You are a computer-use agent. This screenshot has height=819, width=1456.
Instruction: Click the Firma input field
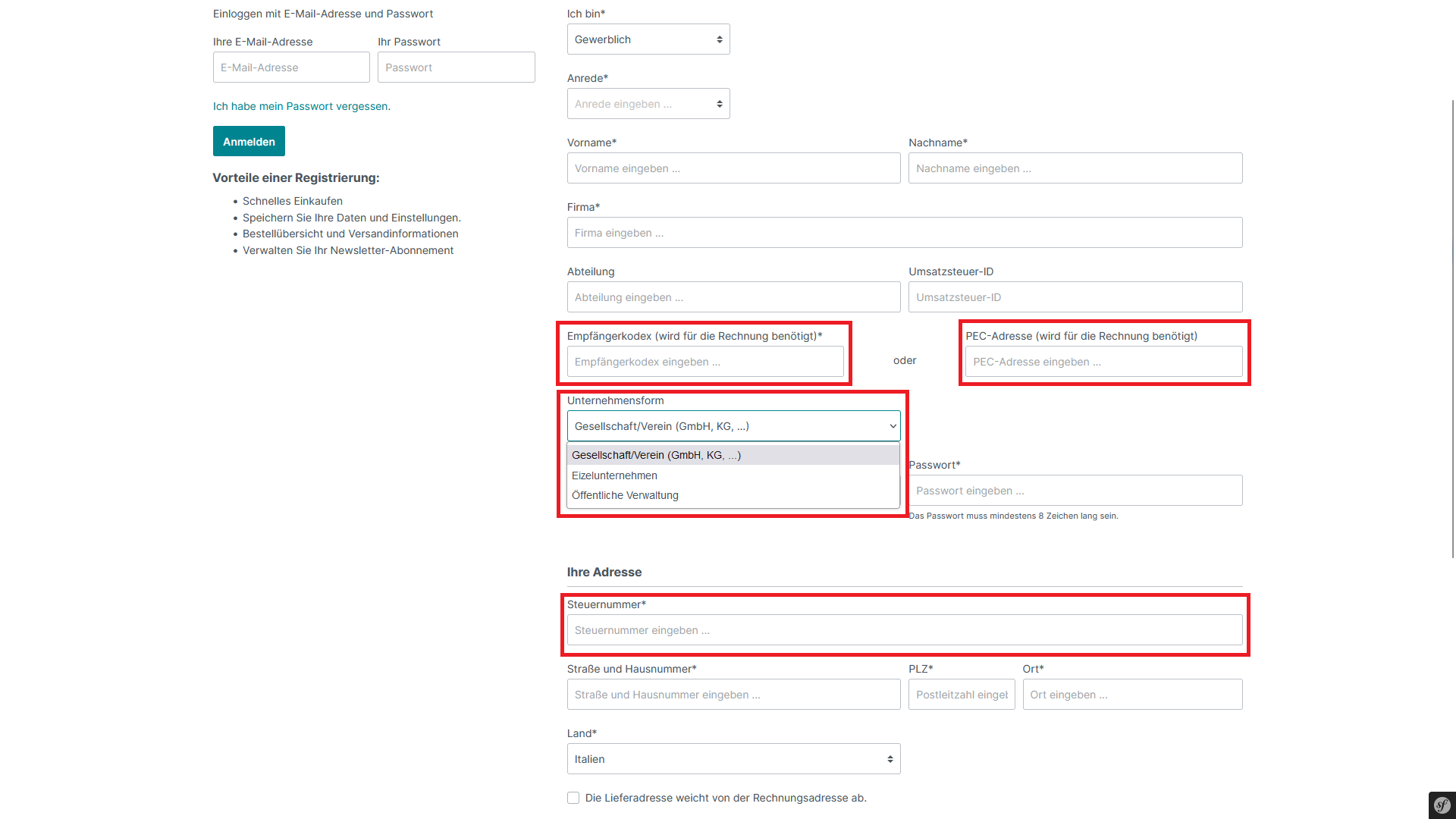pos(905,233)
